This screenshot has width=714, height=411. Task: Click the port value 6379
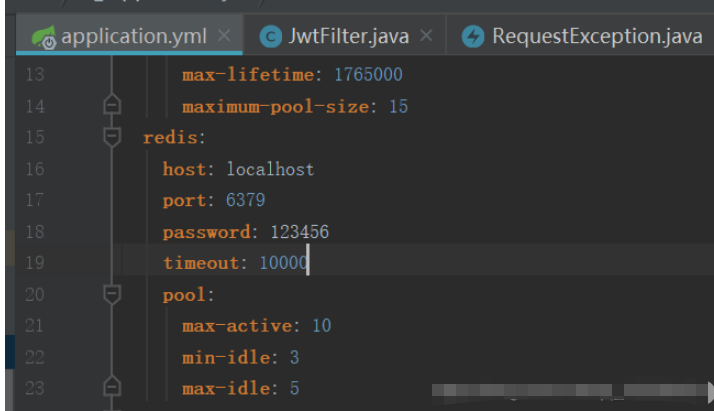(x=245, y=200)
